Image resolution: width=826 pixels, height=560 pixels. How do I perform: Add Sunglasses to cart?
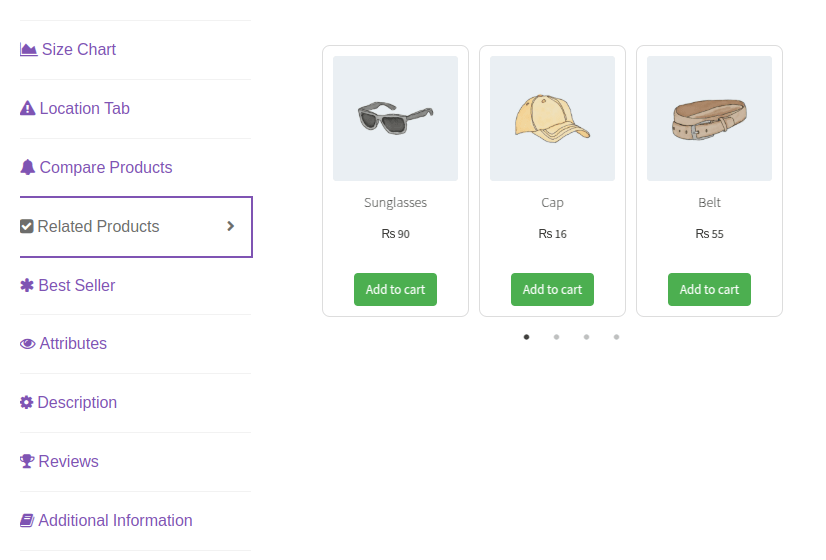(395, 290)
